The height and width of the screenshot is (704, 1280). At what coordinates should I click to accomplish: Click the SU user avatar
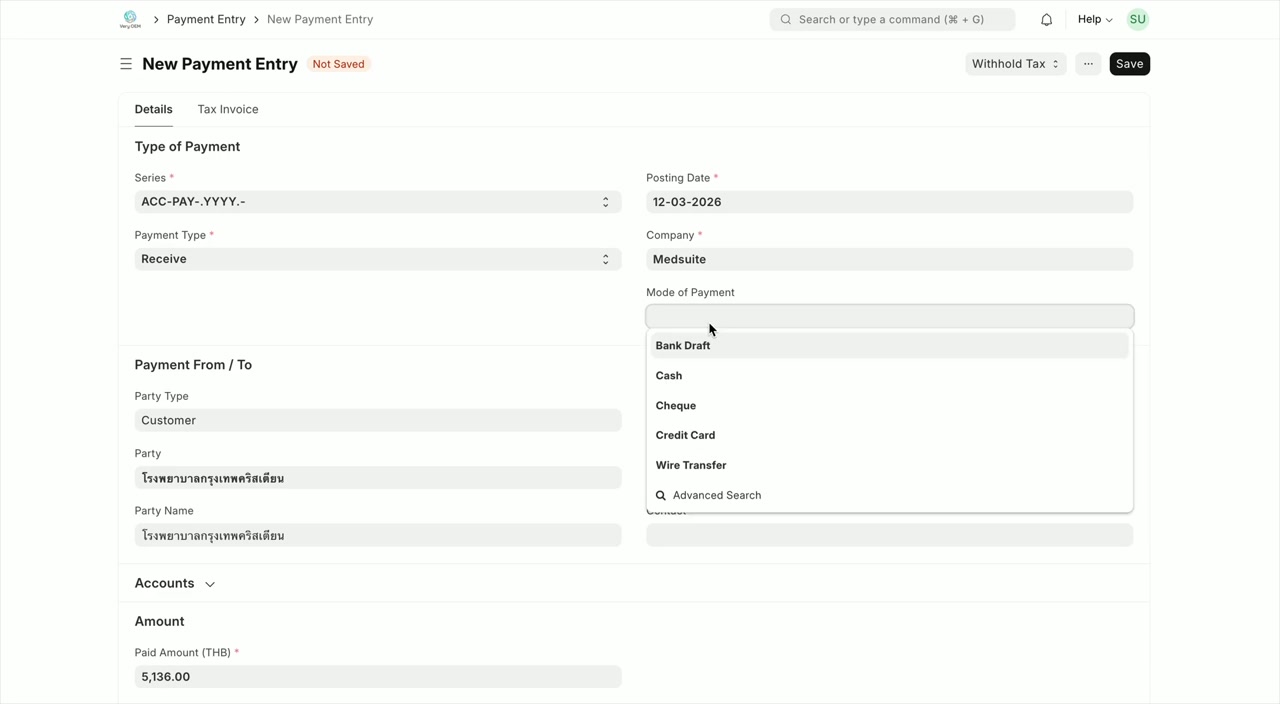[x=1137, y=20]
